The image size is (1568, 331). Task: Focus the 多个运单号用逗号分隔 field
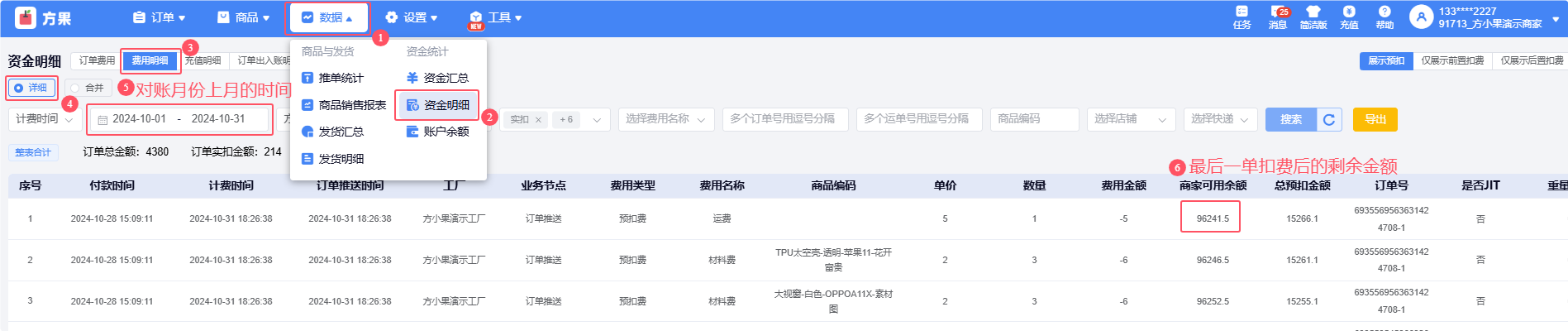pyautogui.click(x=920, y=119)
